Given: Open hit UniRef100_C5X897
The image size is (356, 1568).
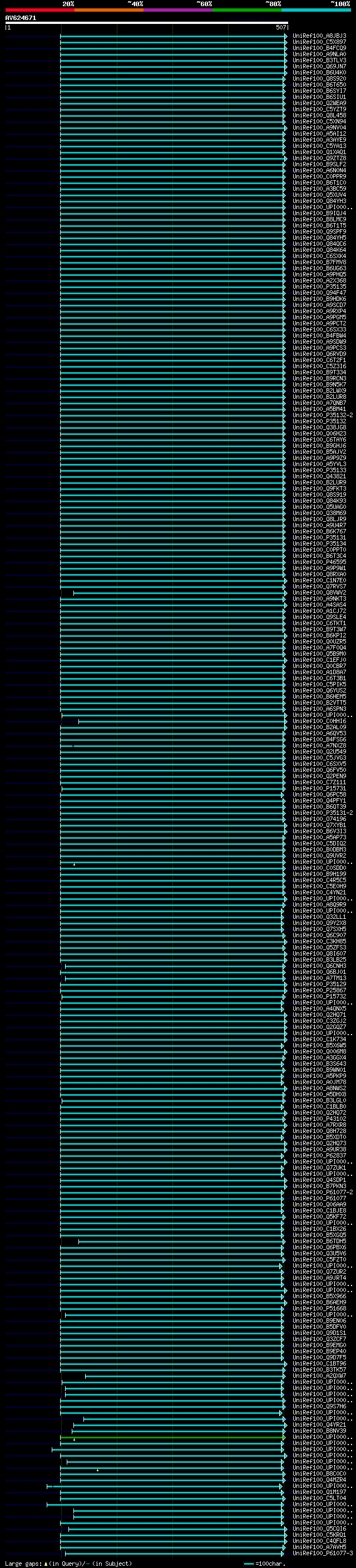Looking at the screenshot, I should coord(319,42).
